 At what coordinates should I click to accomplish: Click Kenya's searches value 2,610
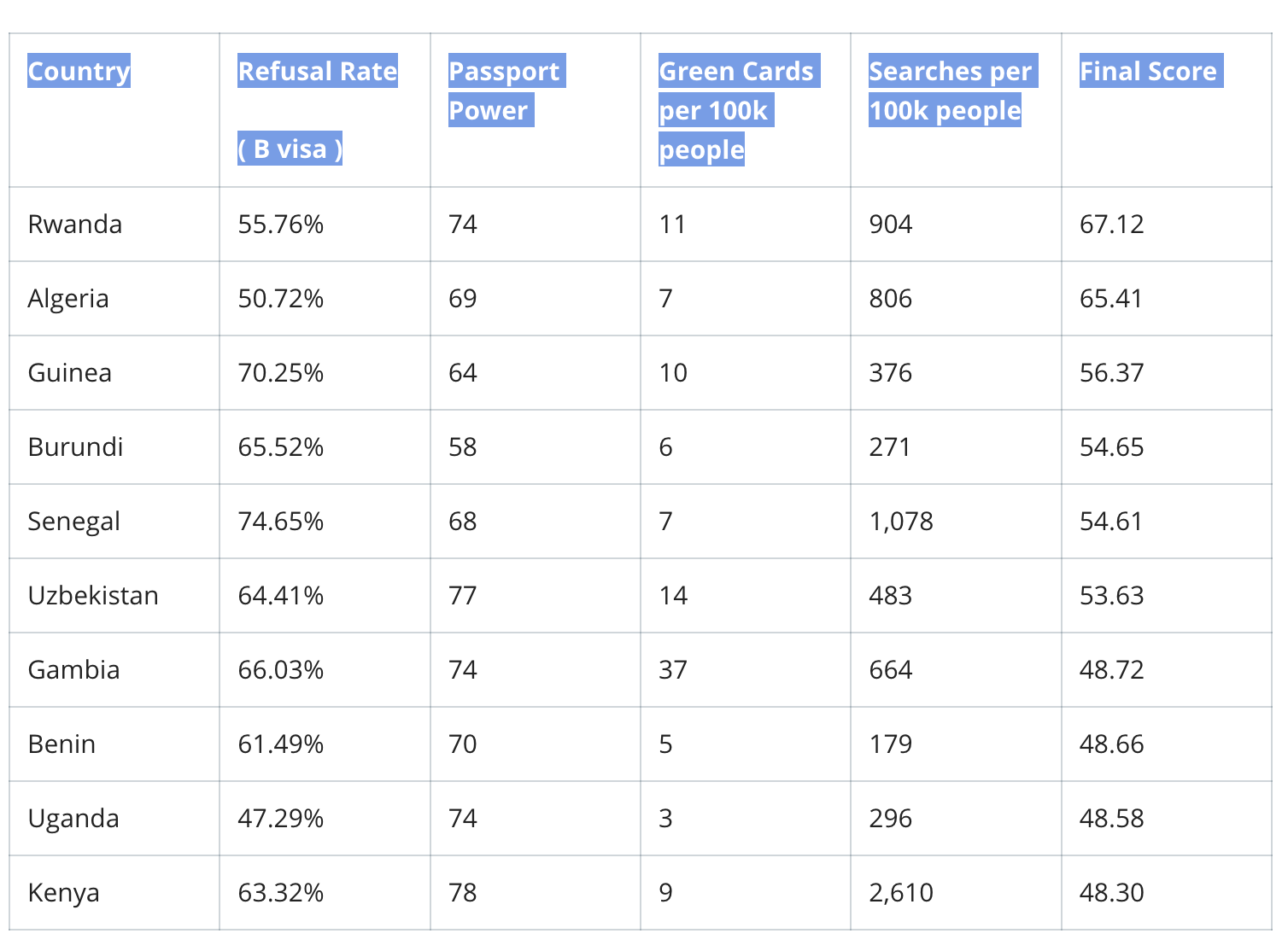(x=901, y=893)
